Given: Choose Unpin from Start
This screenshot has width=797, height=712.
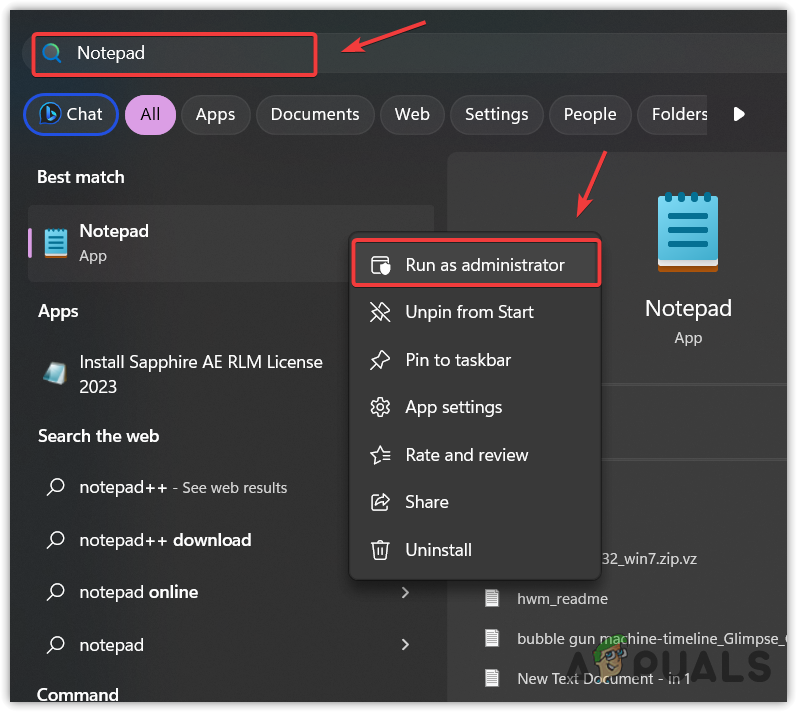Looking at the screenshot, I should click(x=476, y=312).
